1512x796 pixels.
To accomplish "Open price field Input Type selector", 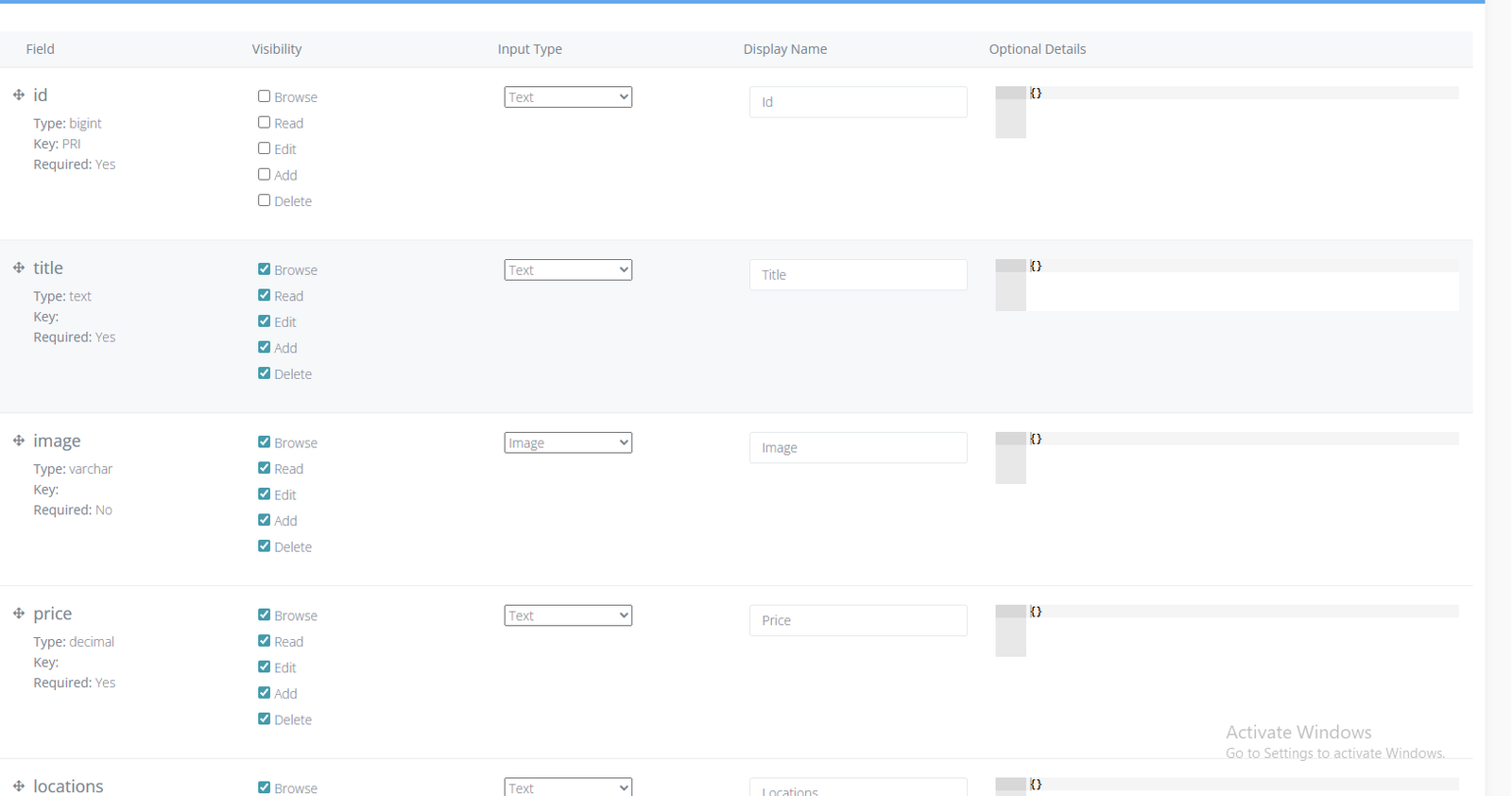I will click(568, 615).
